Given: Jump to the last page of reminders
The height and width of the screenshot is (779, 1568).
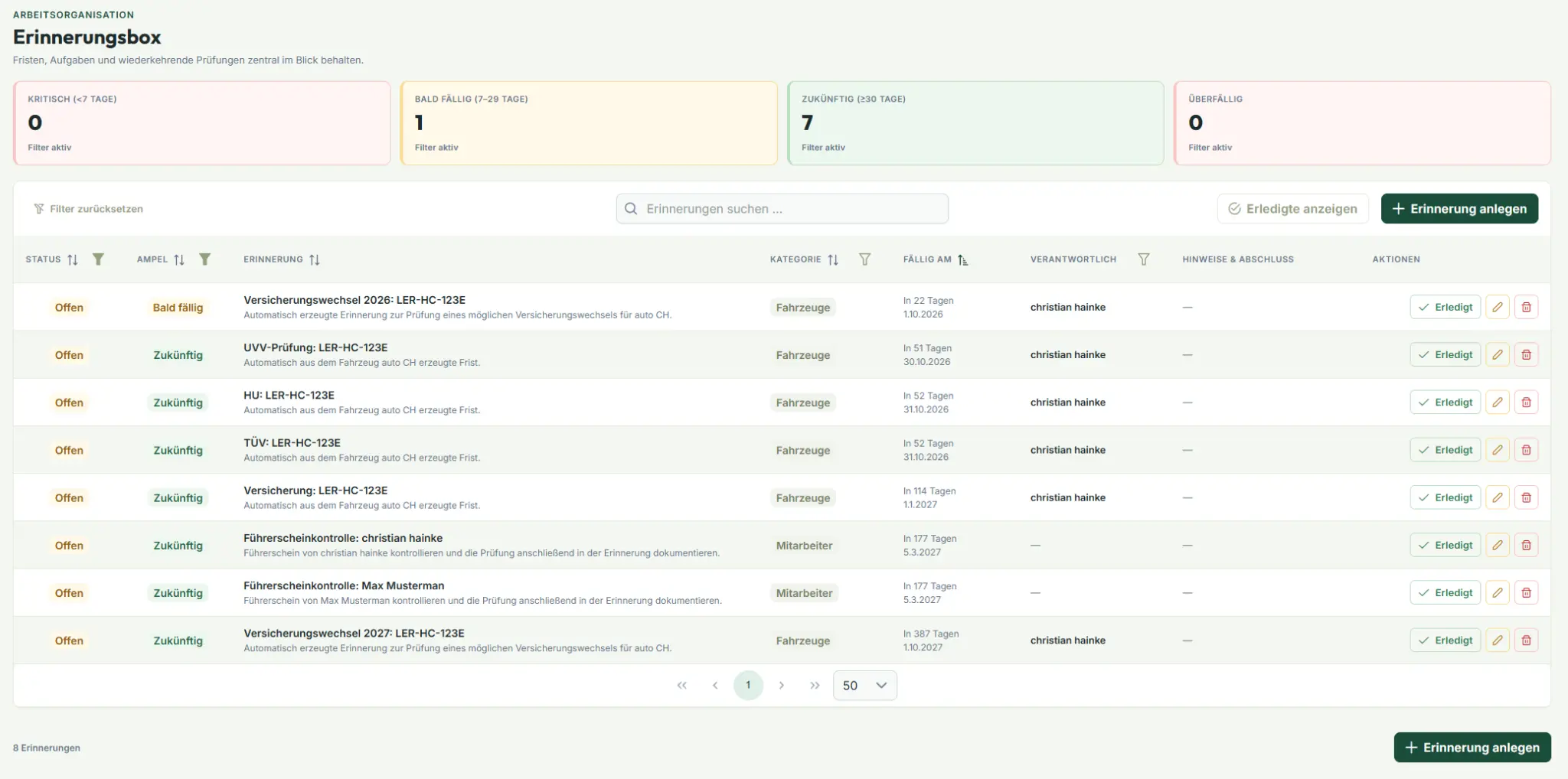Looking at the screenshot, I should pyautogui.click(x=815, y=685).
